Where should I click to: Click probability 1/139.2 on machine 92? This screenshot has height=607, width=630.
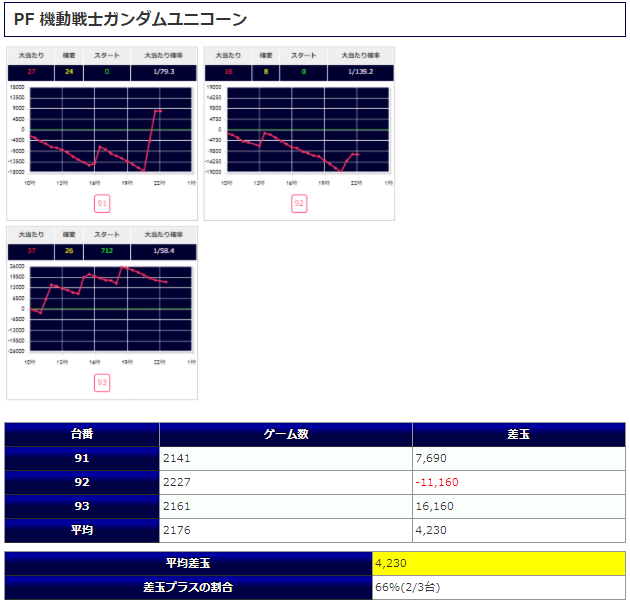coord(360,72)
